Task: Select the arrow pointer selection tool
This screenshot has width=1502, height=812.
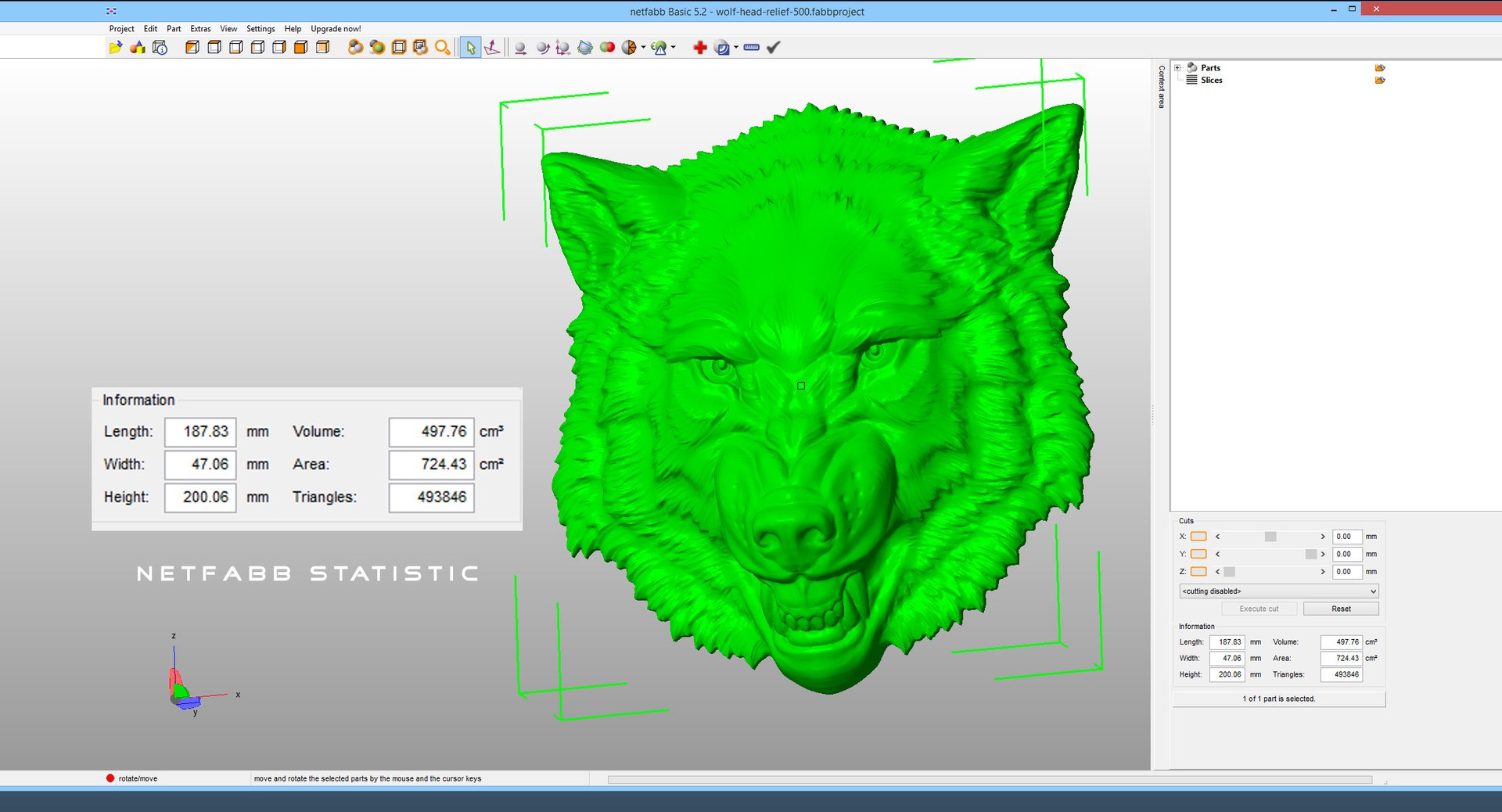Action: (470, 48)
